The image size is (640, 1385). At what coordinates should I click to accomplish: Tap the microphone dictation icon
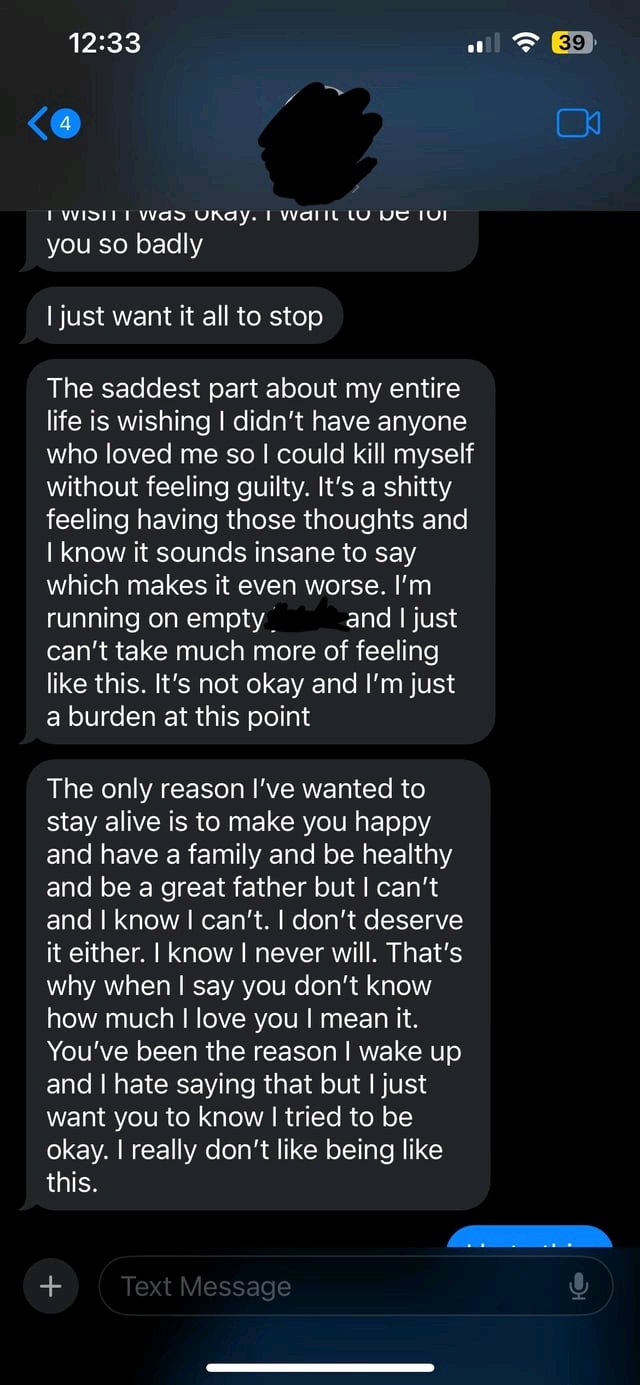click(x=579, y=1286)
